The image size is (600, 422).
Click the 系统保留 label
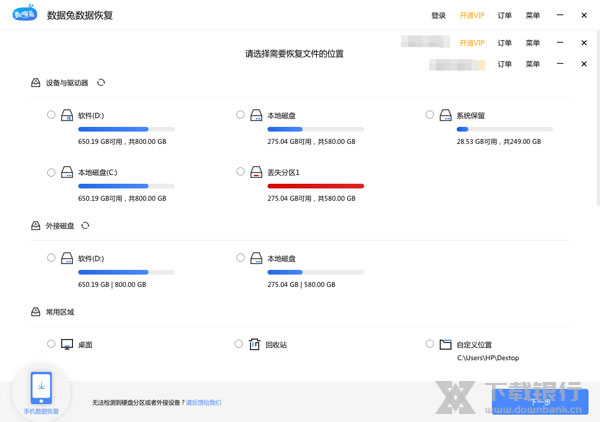click(x=471, y=116)
